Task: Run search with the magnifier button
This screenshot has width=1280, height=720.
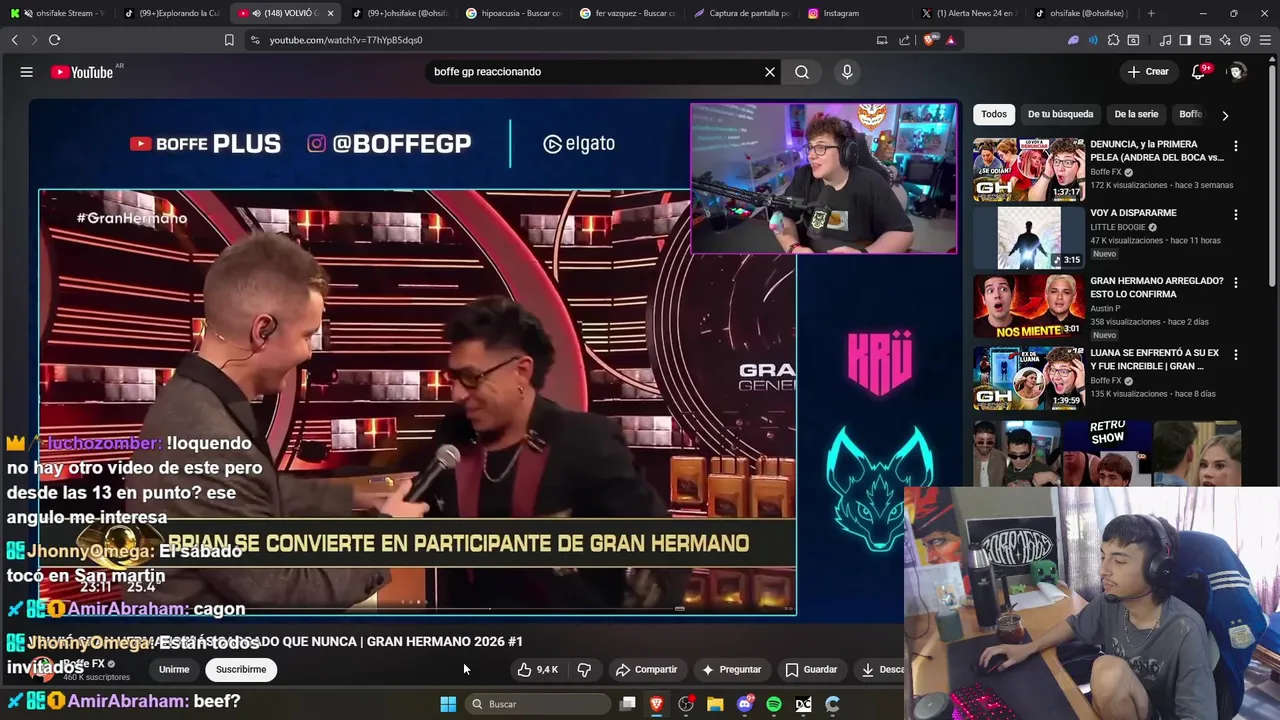Action: coord(802,72)
